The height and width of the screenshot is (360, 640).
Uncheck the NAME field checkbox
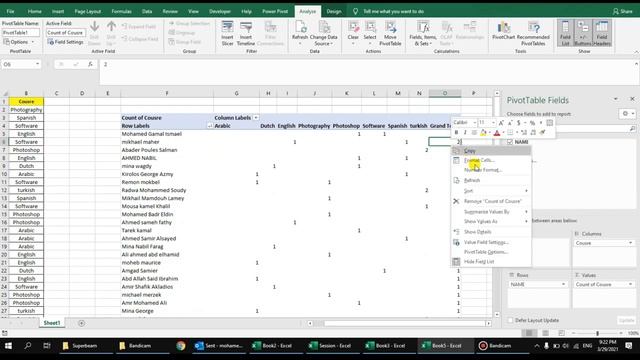pyautogui.click(x=510, y=142)
